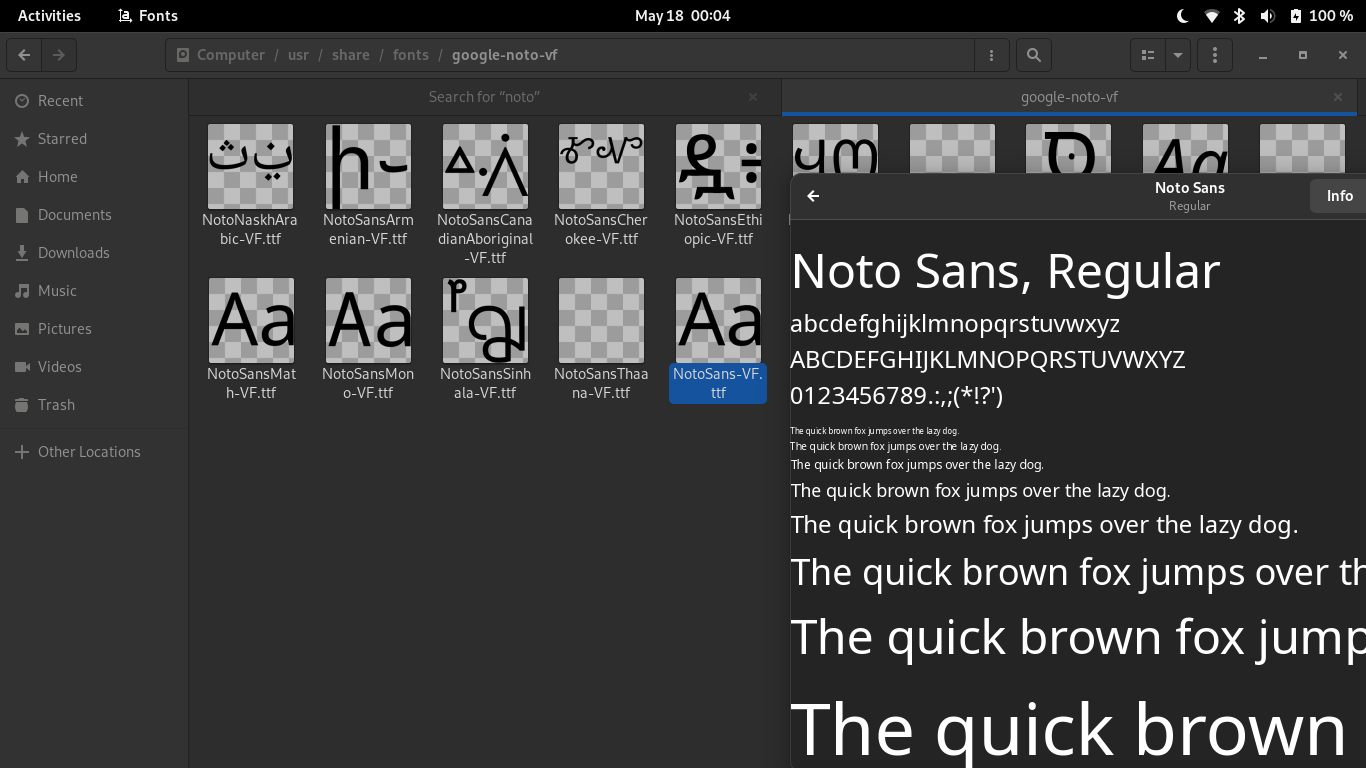This screenshot has width=1366, height=768.
Task: Select the NotoSans-VF.ttf file thumbnail
Action: 718,320
